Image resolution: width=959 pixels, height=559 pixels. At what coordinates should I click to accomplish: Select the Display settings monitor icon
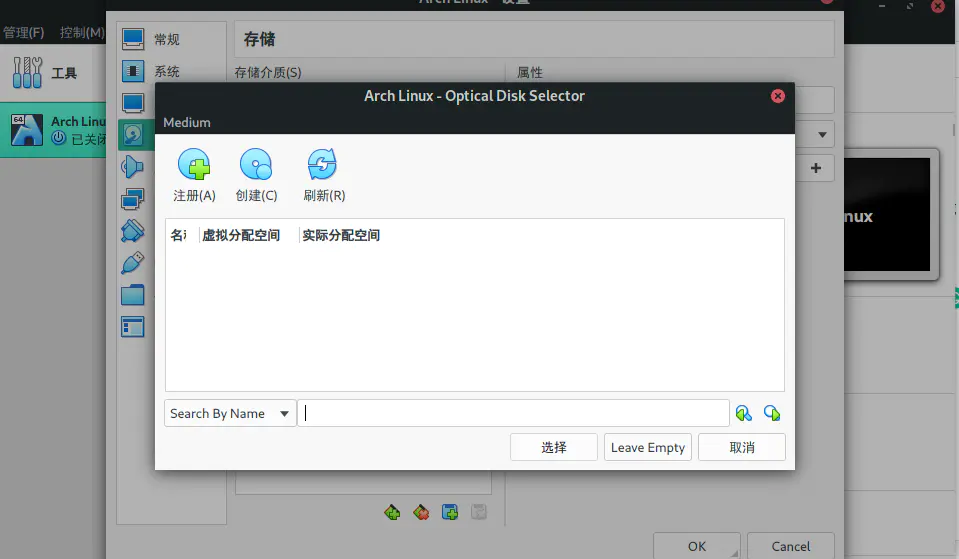click(x=133, y=103)
